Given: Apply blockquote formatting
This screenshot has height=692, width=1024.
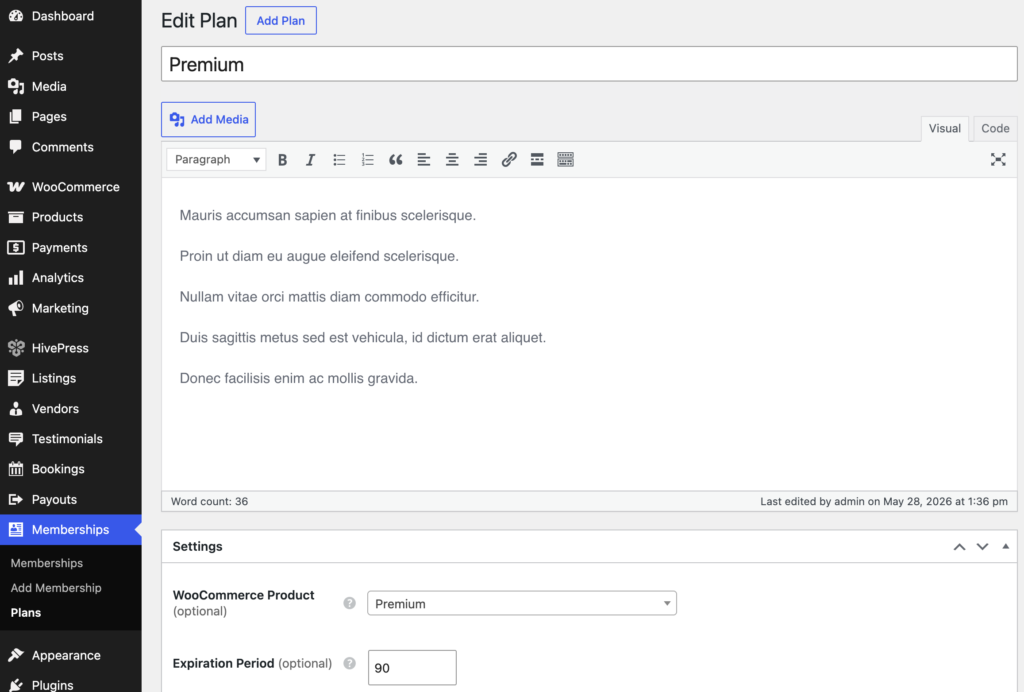Looking at the screenshot, I should (x=396, y=159).
